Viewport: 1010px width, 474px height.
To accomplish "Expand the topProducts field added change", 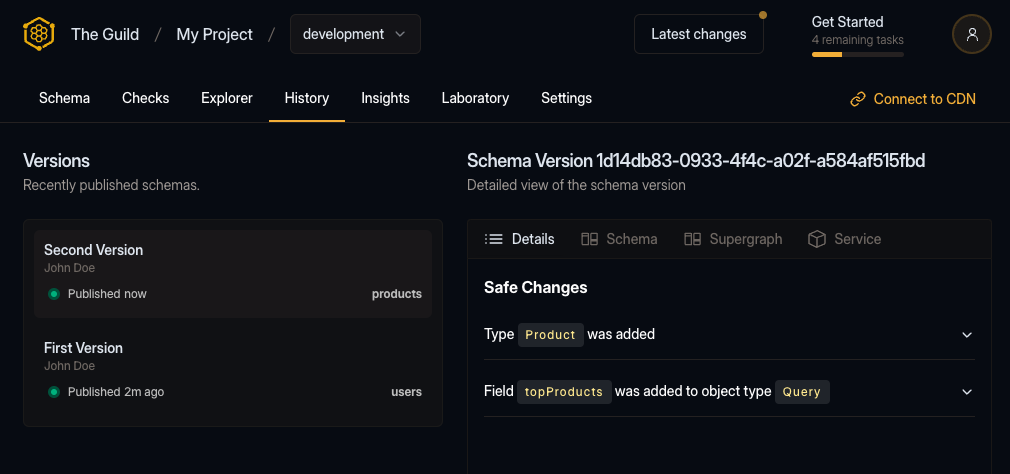I will pyautogui.click(x=966, y=392).
